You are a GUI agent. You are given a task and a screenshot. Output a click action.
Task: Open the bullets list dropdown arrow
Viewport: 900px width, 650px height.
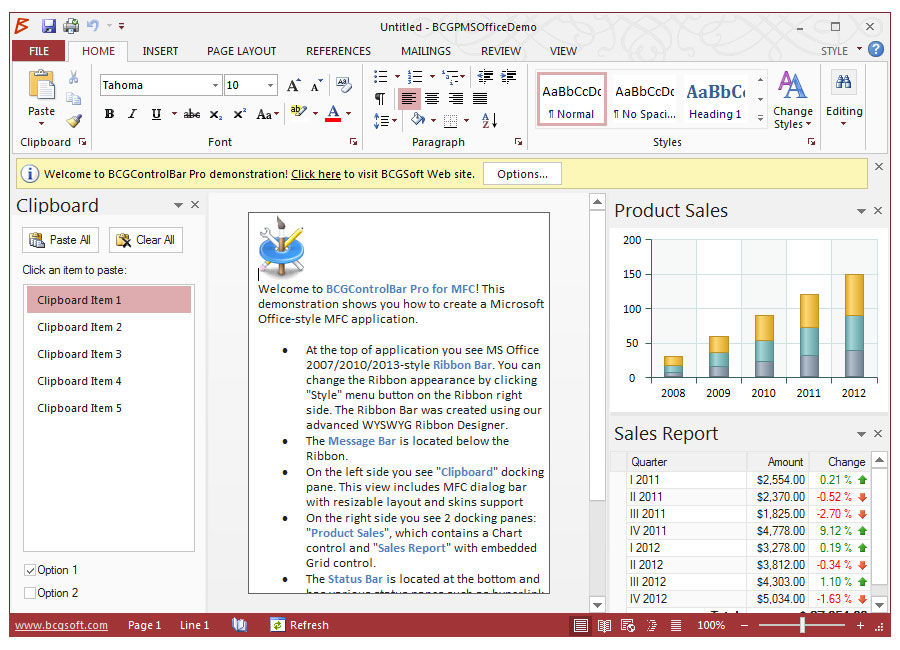pyautogui.click(x=397, y=76)
